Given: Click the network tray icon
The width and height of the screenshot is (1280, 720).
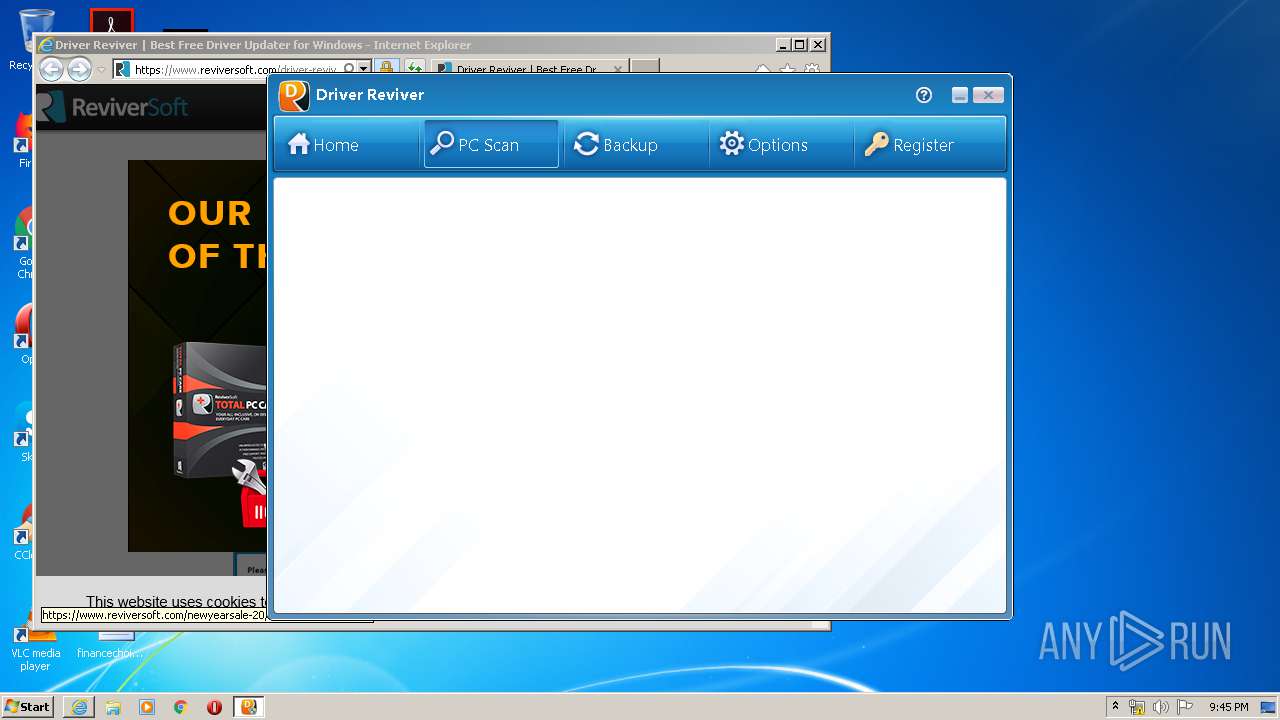Looking at the screenshot, I should pos(1137,707).
